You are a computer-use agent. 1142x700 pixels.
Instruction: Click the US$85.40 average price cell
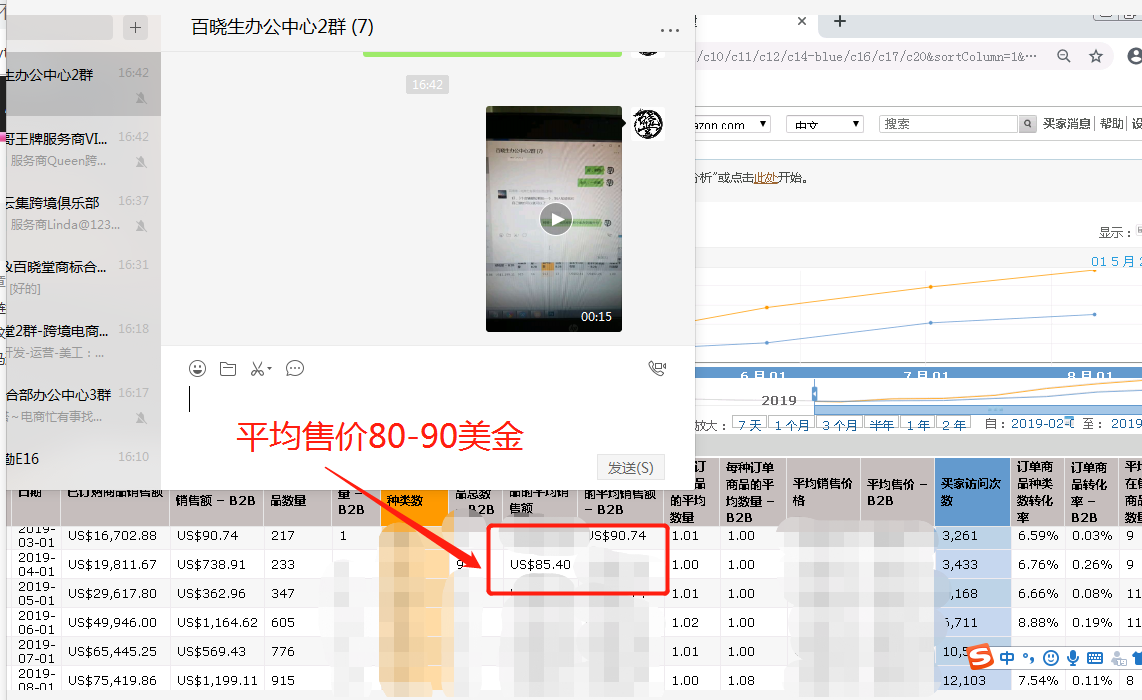(x=540, y=565)
